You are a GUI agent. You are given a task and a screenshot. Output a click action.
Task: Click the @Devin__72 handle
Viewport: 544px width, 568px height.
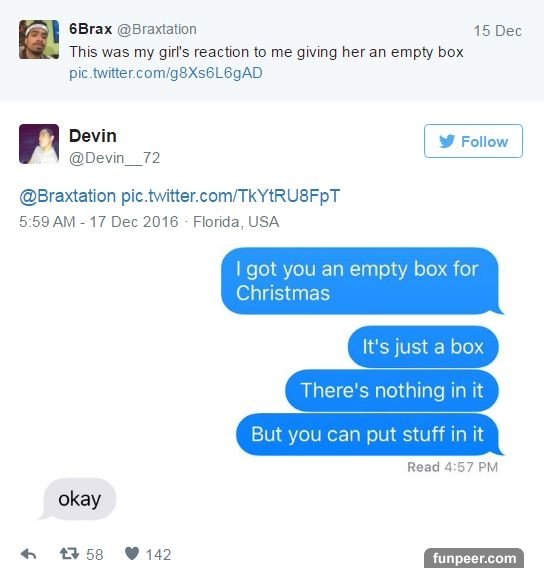click(114, 158)
